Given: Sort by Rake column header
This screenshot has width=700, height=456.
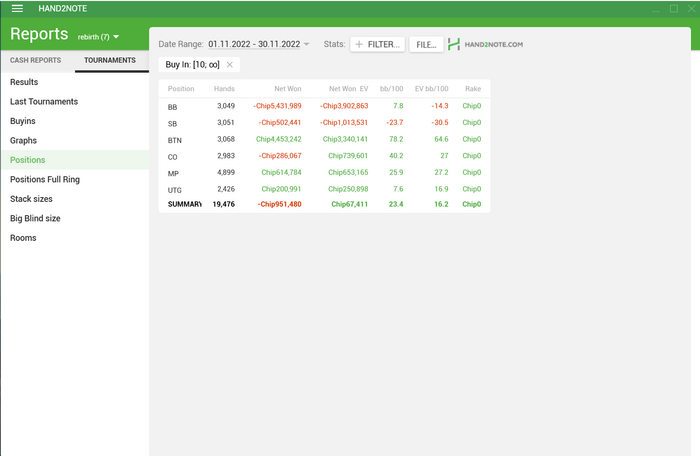Looking at the screenshot, I should click(473, 89).
